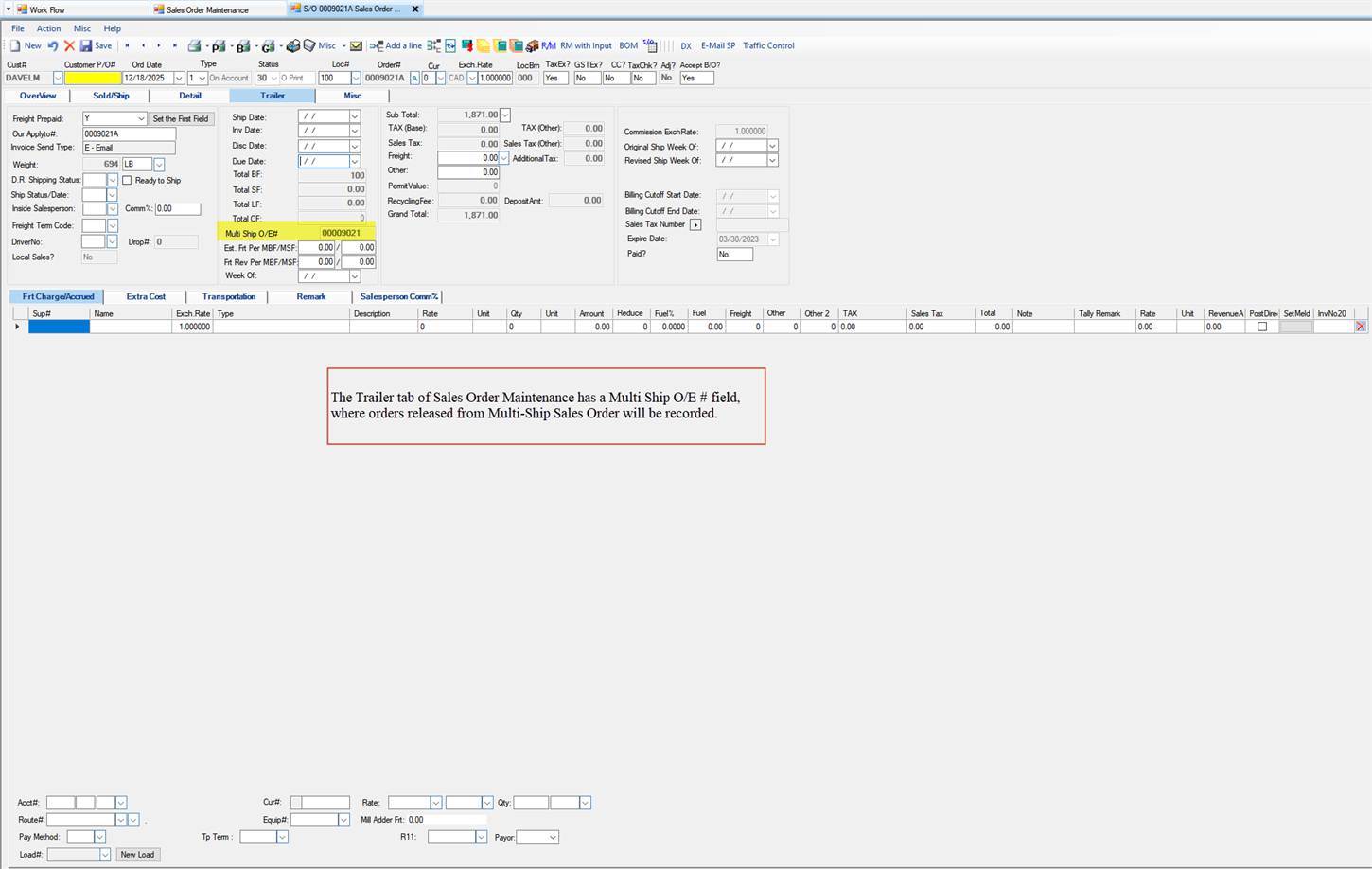The image size is (1372, 869).
Task: Click the Traffic Control toolbar link
Action: pos(768,45)
